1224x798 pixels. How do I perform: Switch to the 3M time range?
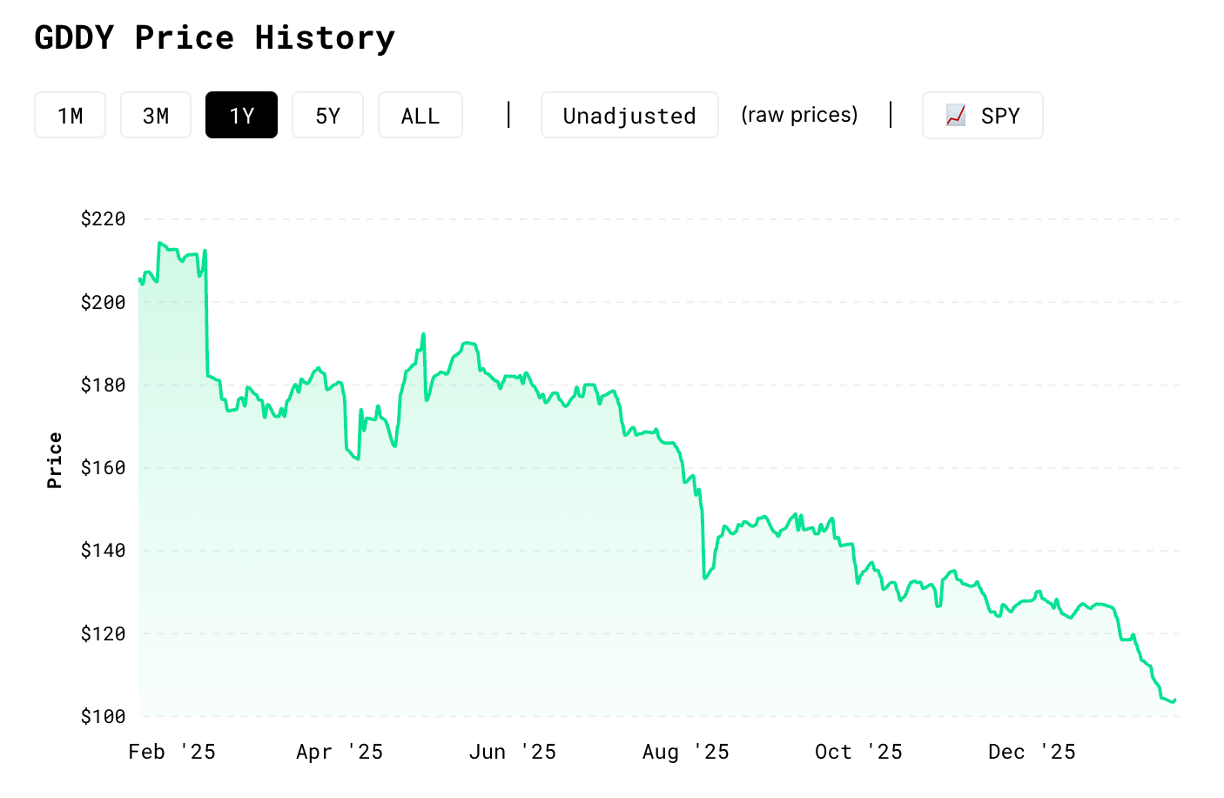(x=156, y=115)
